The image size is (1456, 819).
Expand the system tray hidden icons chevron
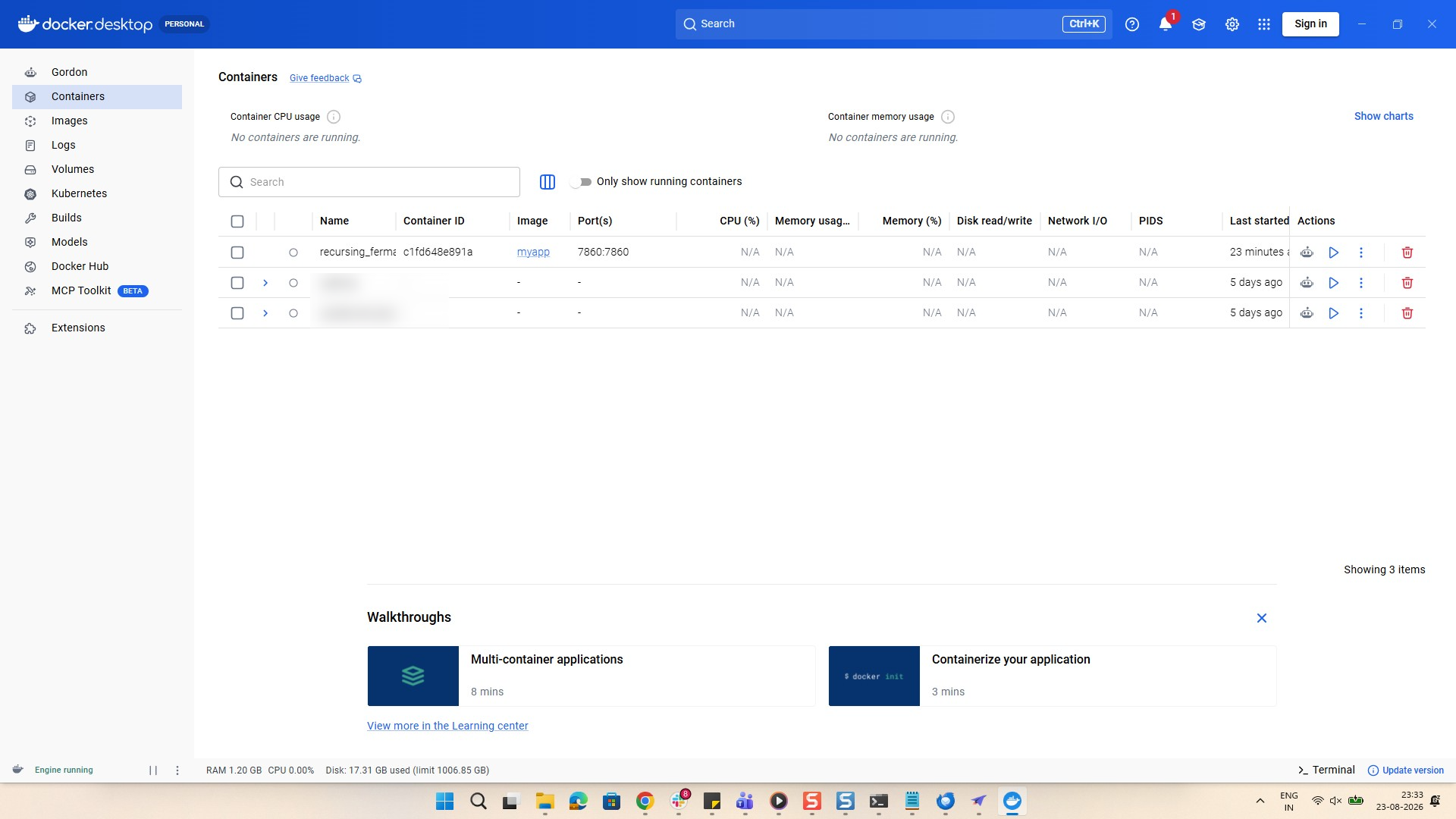click(x=1260, y=801)
